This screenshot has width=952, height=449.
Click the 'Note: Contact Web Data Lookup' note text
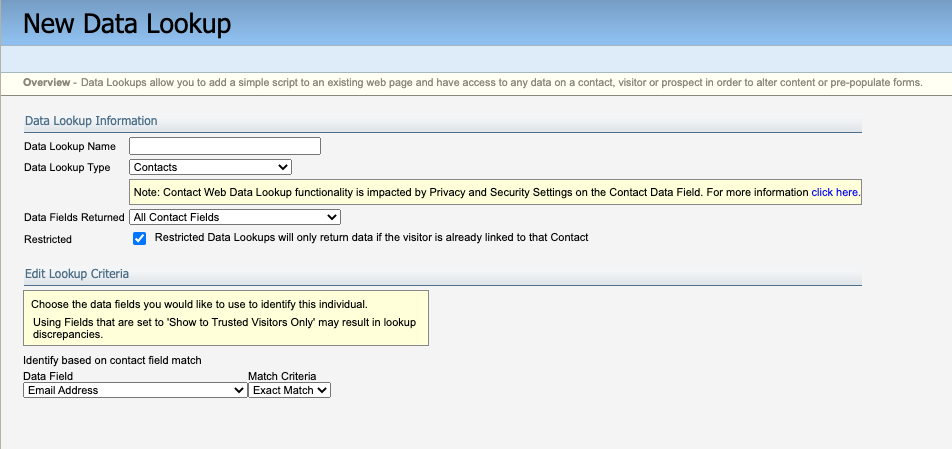[471, 192]
